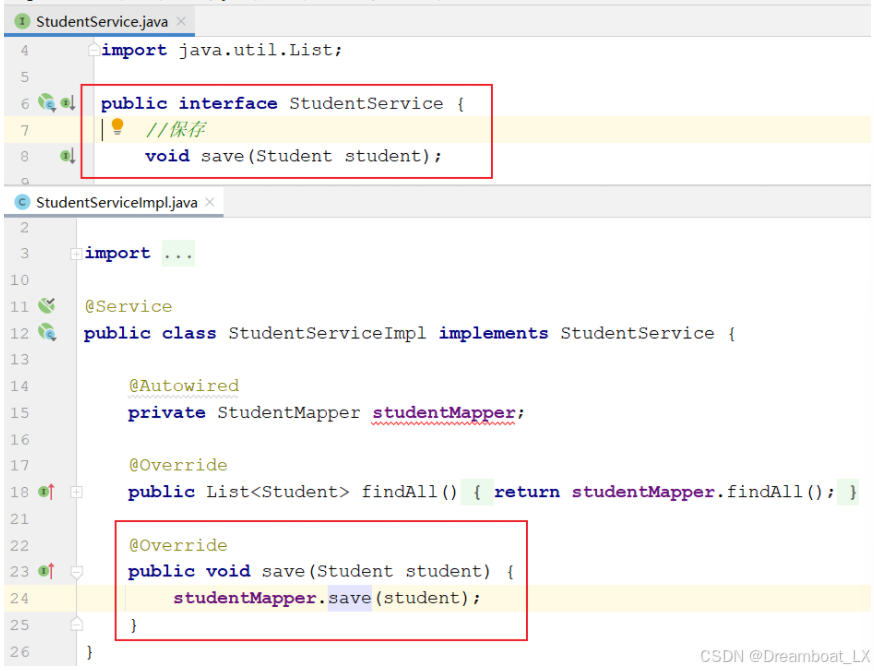Click StudentService name in interface declaration

pyautogui.click(x=366, y=103)
